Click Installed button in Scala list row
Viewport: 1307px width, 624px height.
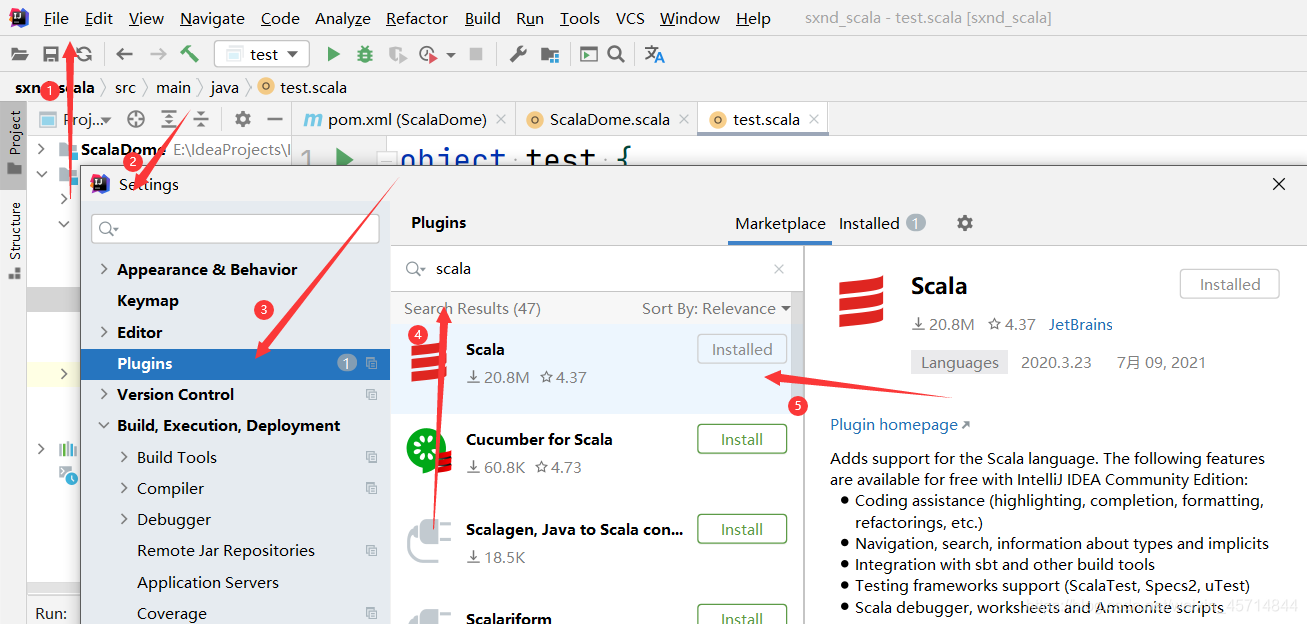pos(742,349)
